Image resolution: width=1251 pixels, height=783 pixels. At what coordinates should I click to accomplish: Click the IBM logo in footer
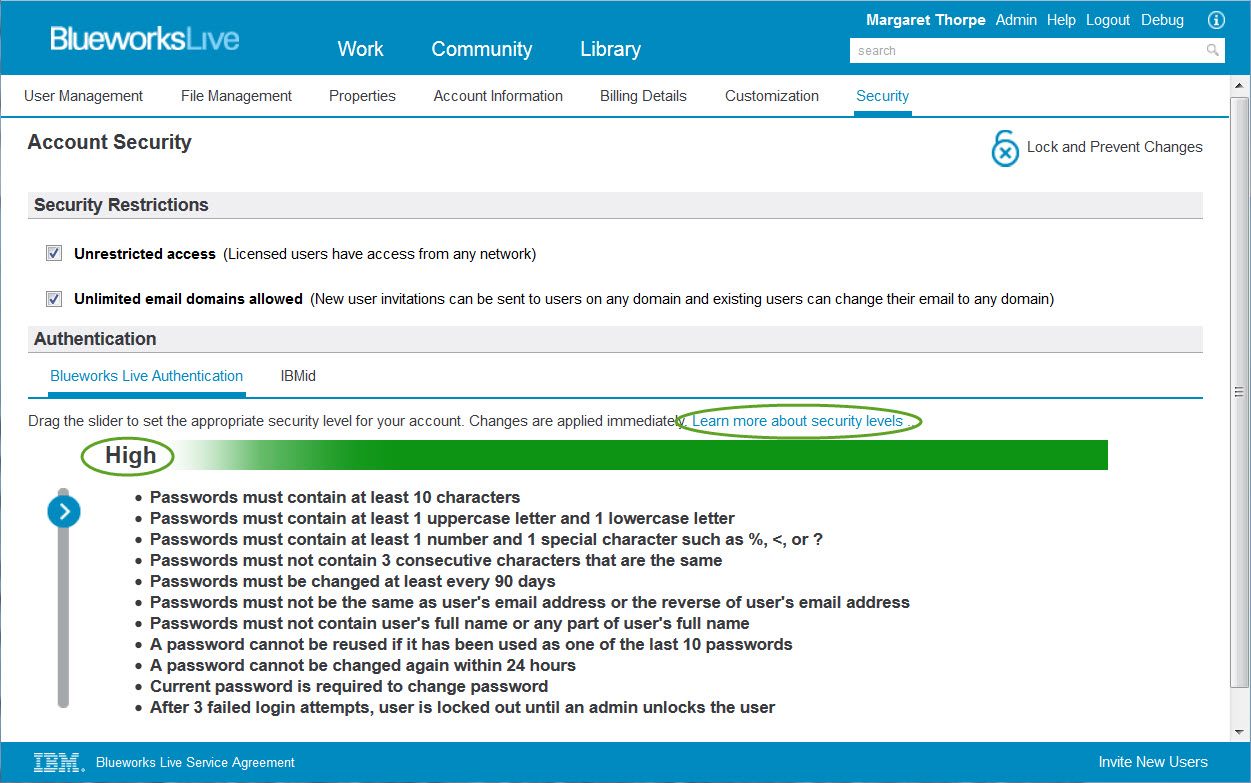tap(58, 762)
